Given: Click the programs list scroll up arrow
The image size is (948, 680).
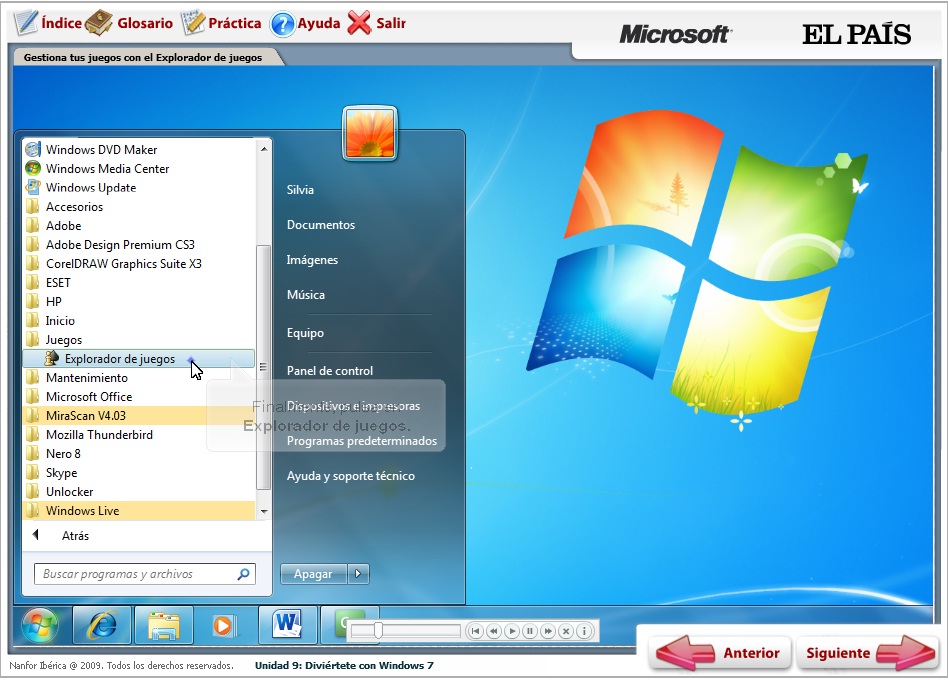Looking at the screenshot, I should click(264, 149).
